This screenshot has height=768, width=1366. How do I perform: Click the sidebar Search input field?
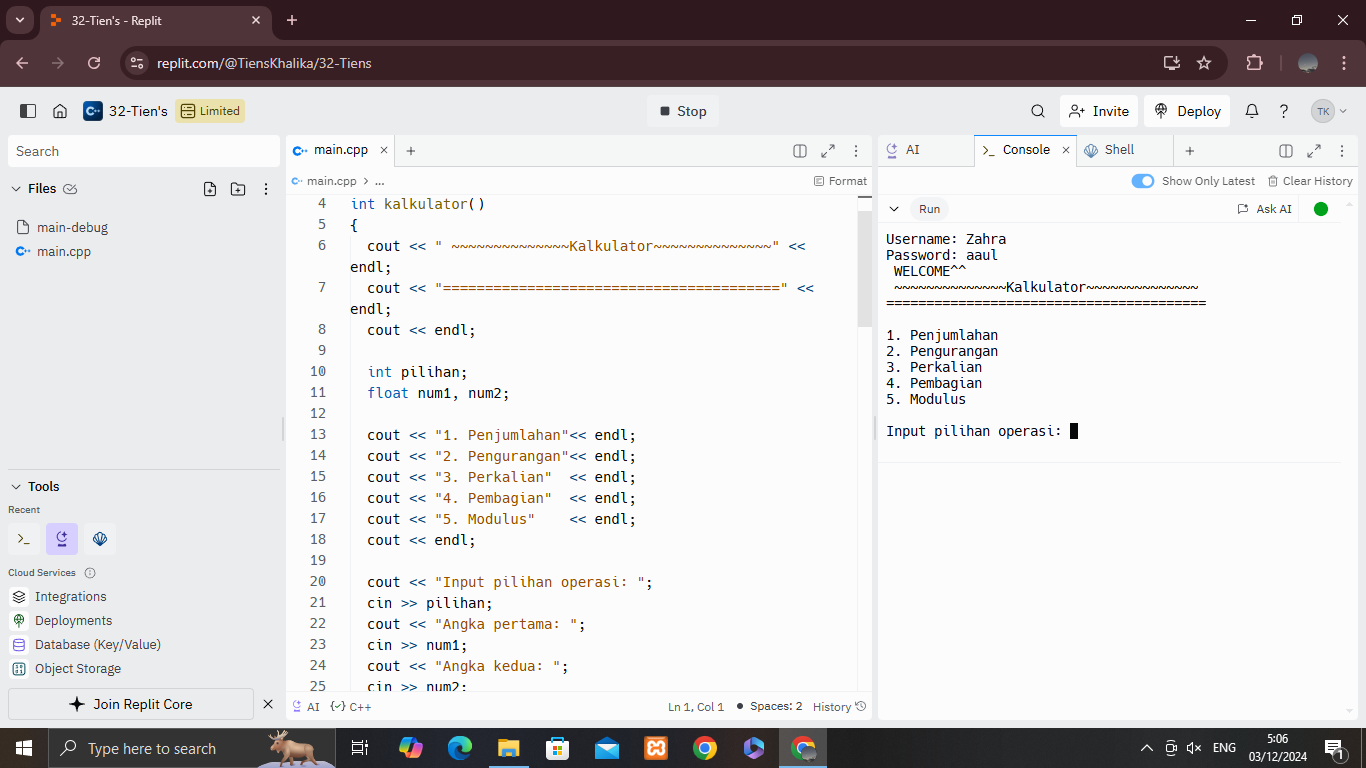tap(144, 151)
